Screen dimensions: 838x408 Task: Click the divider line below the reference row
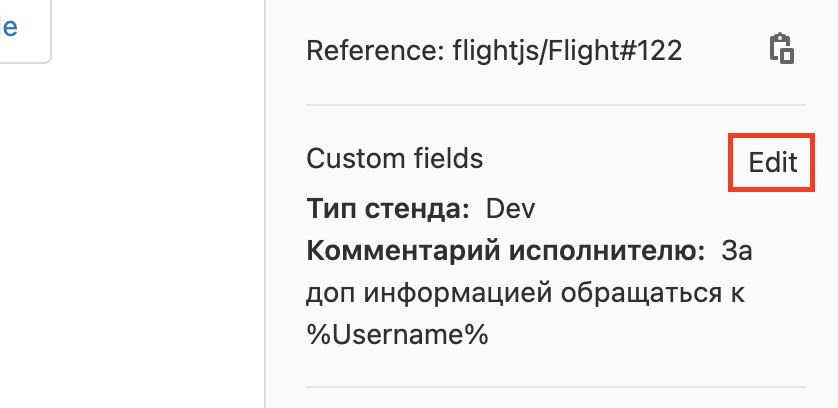(555, 104)
